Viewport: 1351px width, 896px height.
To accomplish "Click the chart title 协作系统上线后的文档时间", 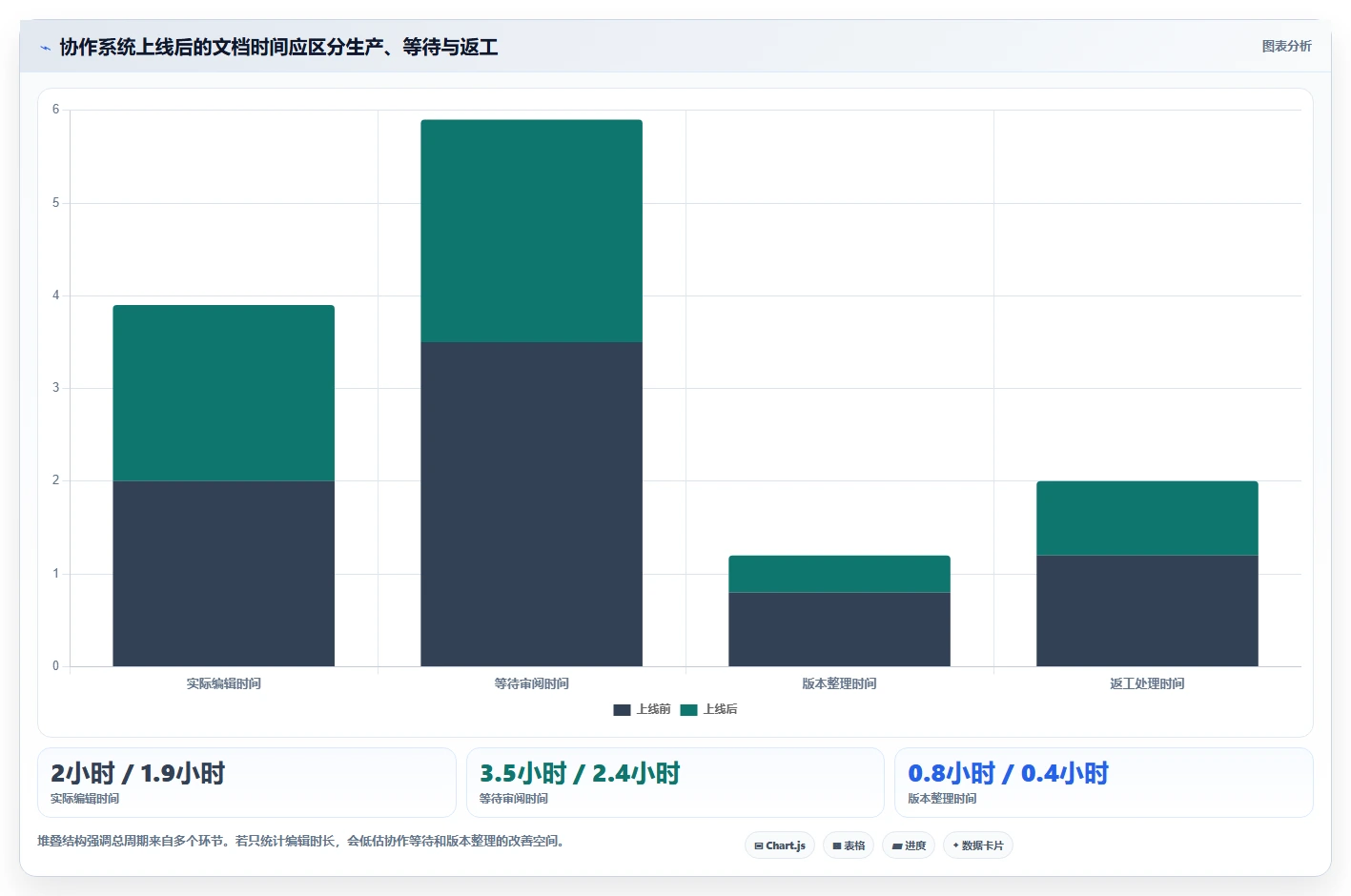I will [x=278, y=47].
